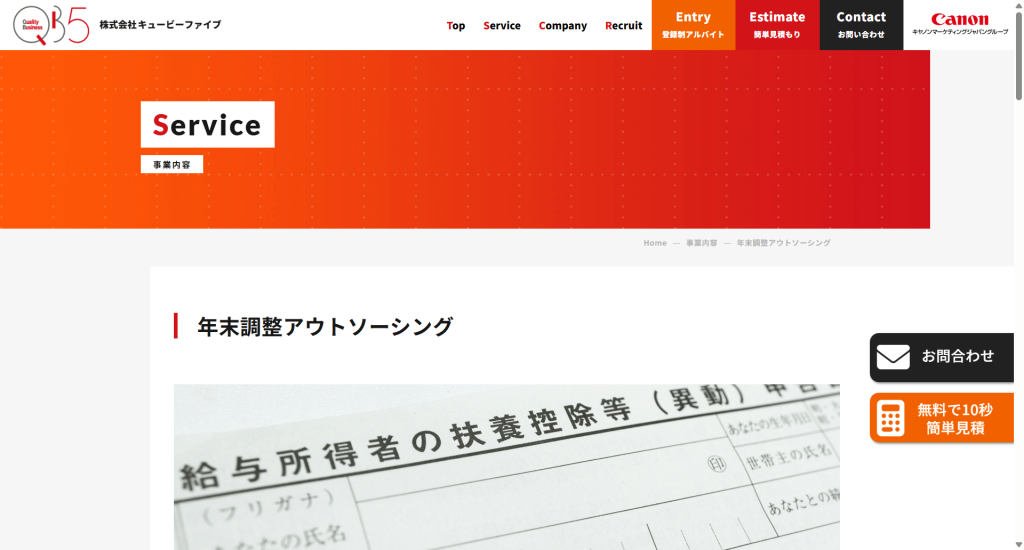Viewport: 1024px width, 550px height.
Task: Click the 事業内容 banner label
Action: pos(172,165)
